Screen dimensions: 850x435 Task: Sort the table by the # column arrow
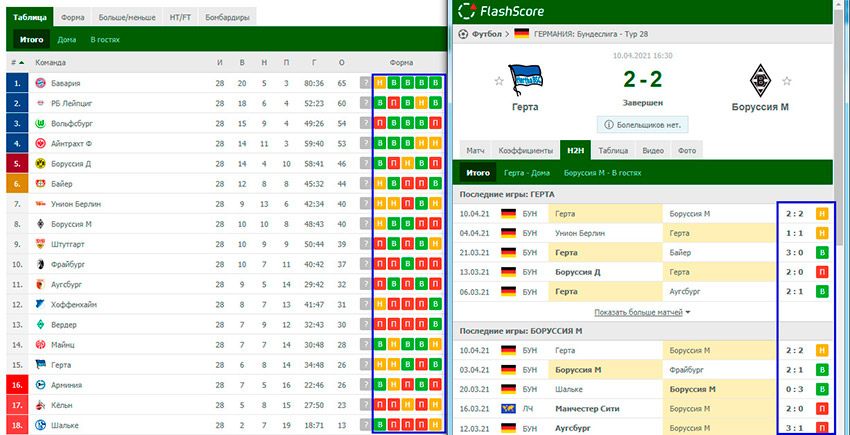click(x=21, y=63)
